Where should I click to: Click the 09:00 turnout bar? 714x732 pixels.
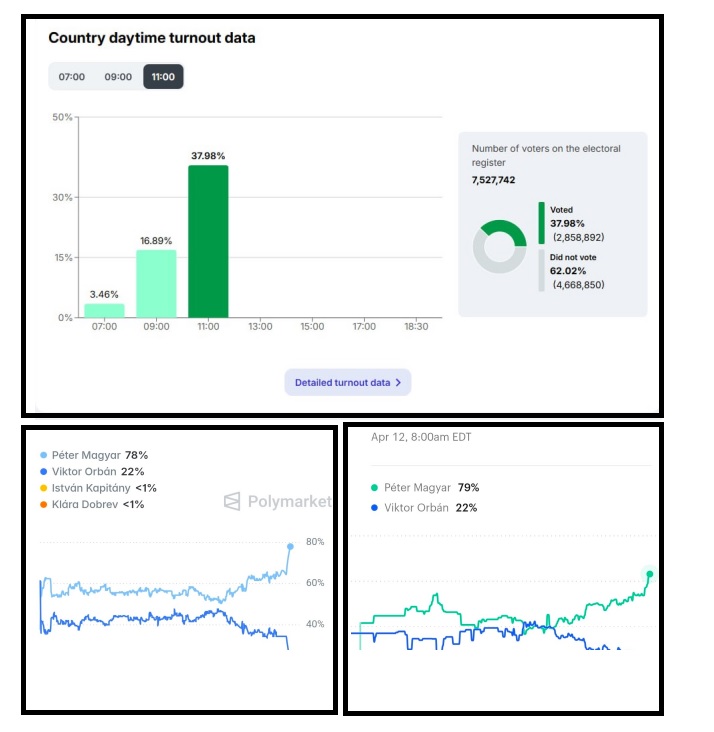[x=156, y=283]
